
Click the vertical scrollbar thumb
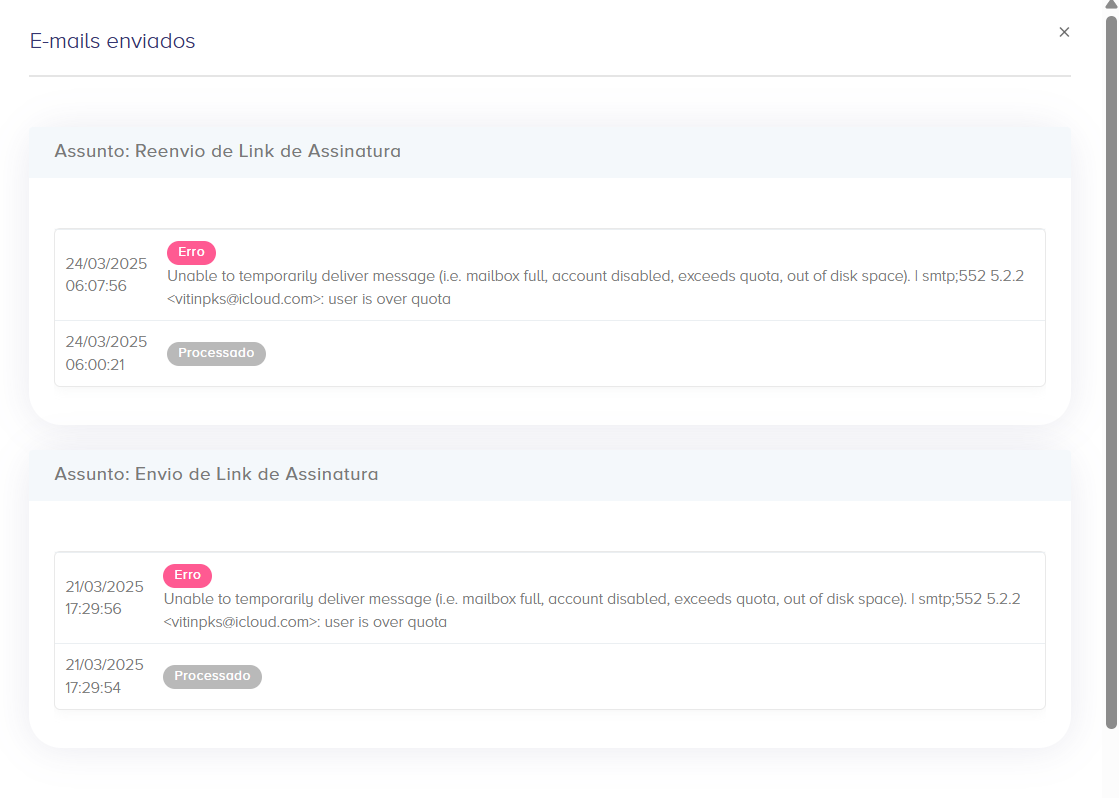1111,370
